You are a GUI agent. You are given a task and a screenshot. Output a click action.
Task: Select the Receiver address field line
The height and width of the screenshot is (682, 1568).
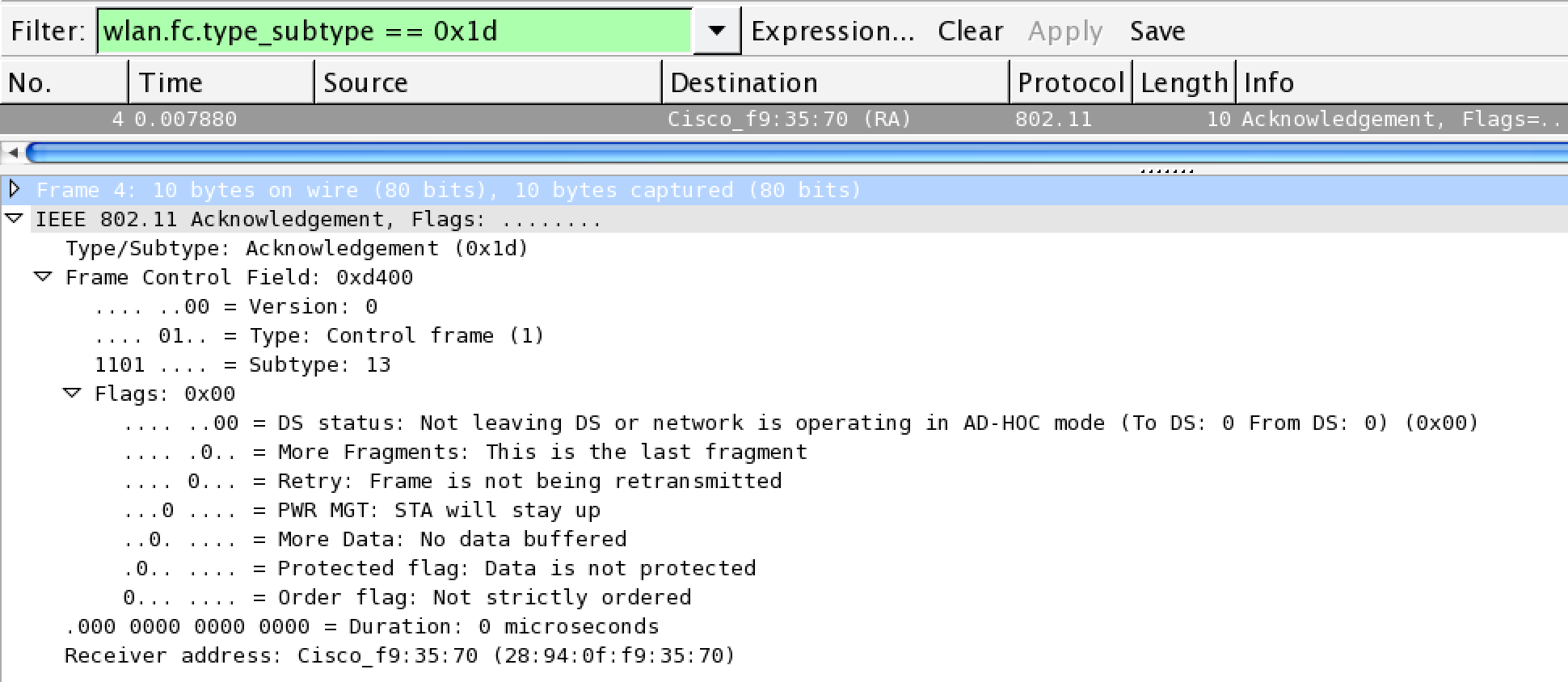point(400,655)
